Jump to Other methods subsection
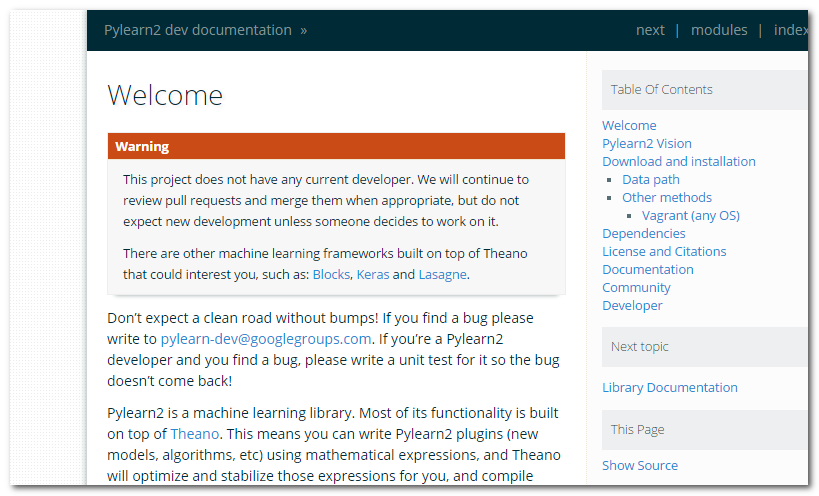 666,198
